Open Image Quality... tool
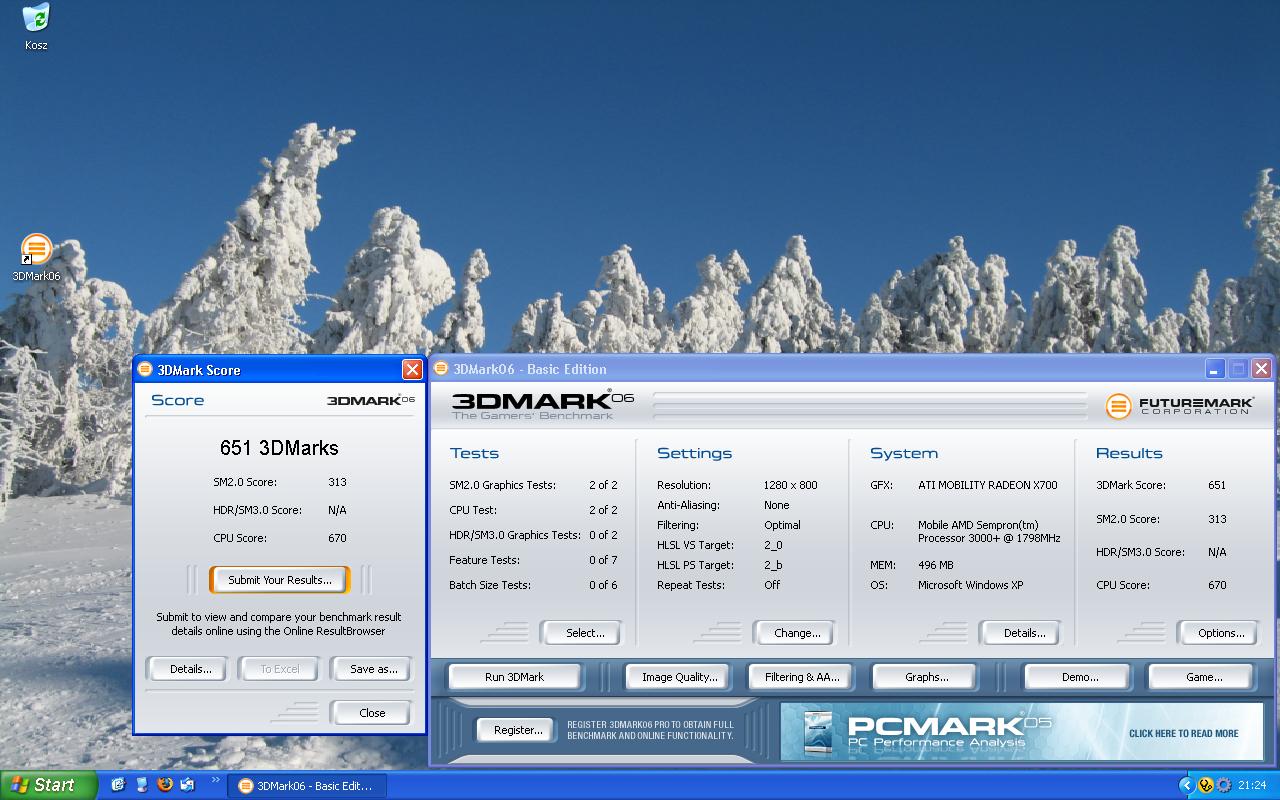This screenshot has width=1280, height=800. tap(679, 677)
